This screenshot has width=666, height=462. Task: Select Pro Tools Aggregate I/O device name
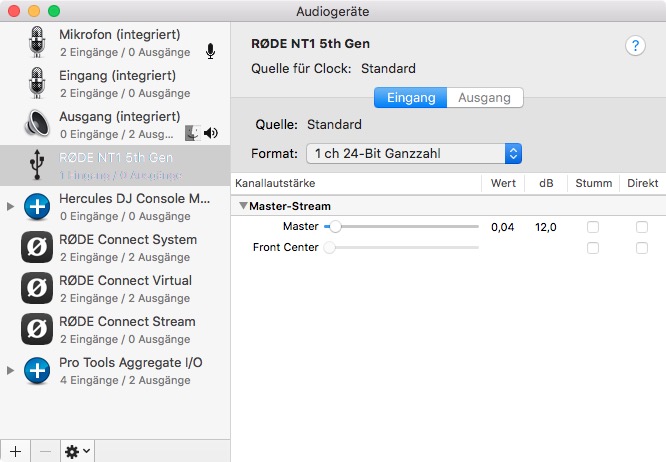point(131,363)
